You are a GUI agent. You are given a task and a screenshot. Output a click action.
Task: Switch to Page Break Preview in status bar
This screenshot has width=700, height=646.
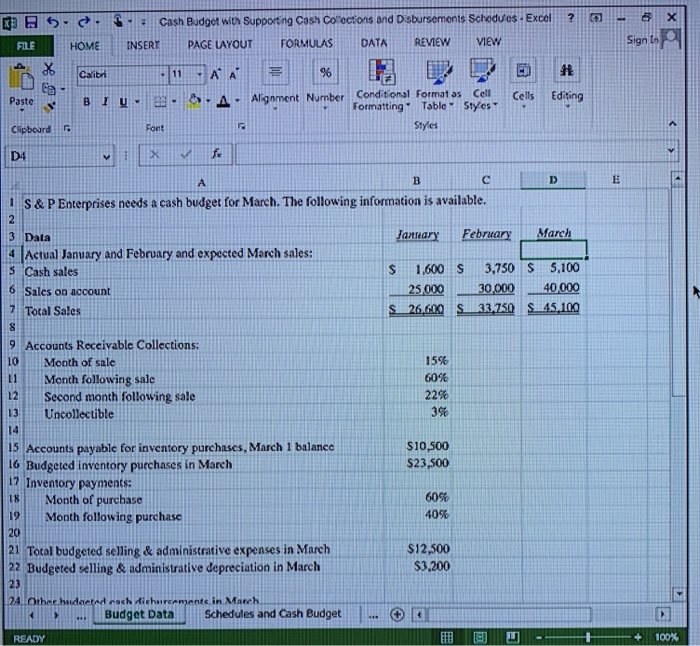(512, 637)
